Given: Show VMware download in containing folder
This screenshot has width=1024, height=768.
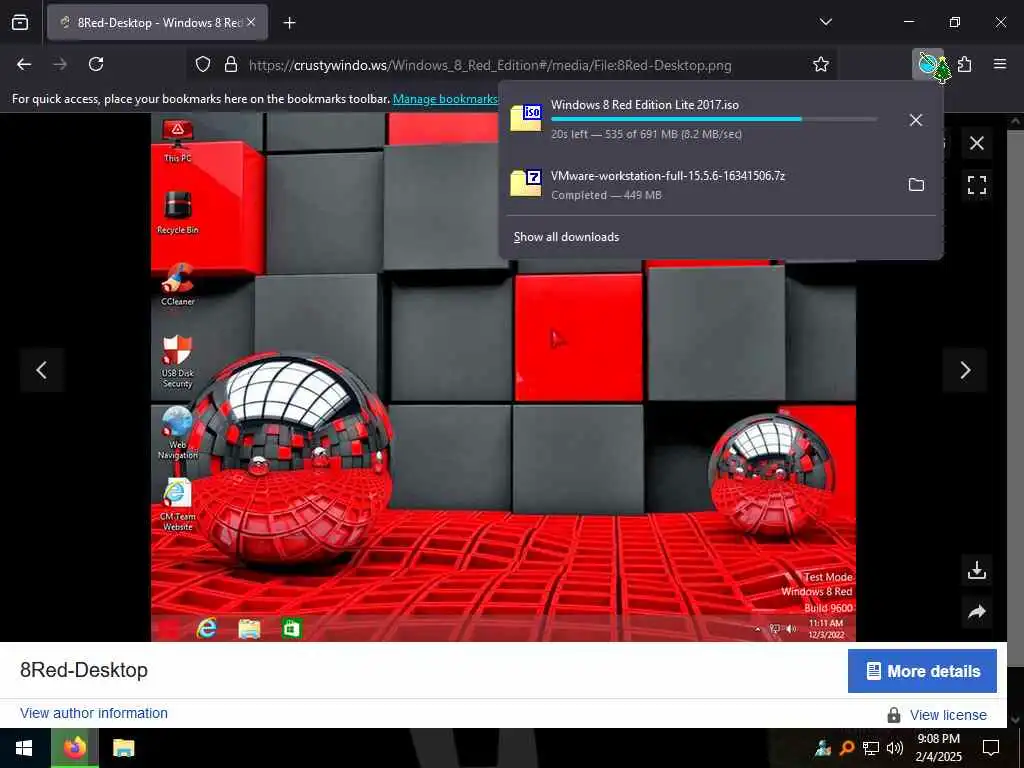Looking at the screenshot, I should click(916, 185).
